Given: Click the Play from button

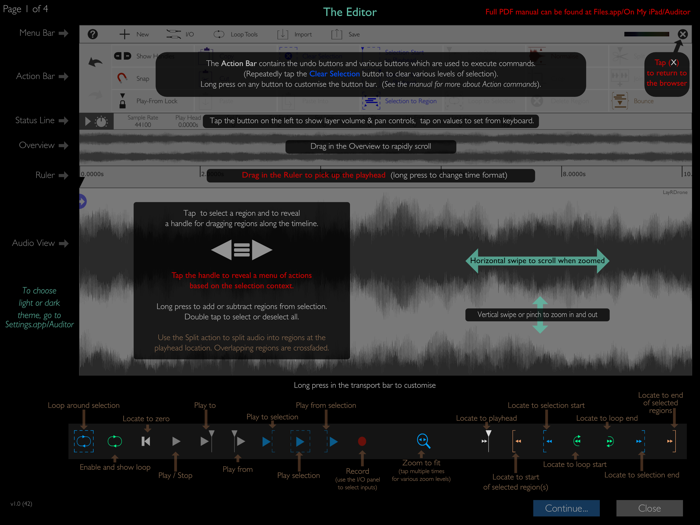Looking at the screenshot, I should point(238,441).
